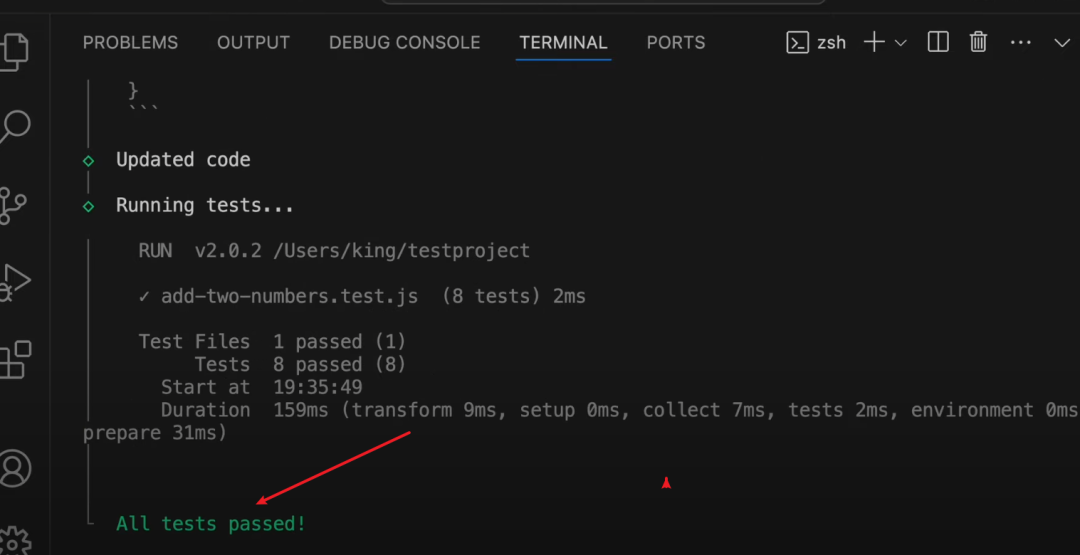Switch to the OUTPUT tab
Image resolution: width=1080 pixels, height=555 pixels.
253,42
